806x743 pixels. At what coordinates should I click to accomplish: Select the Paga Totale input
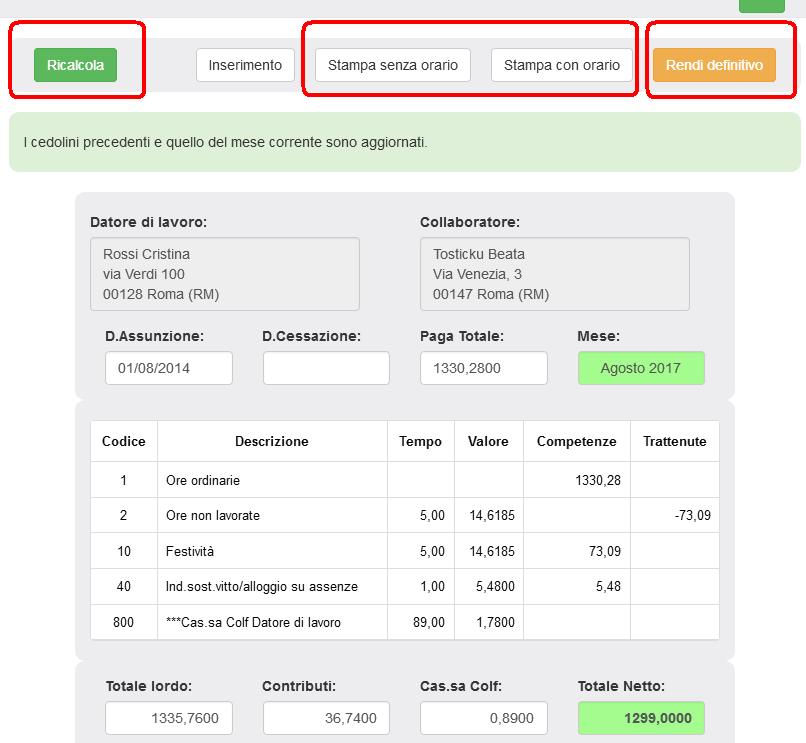tap(483, 368)
